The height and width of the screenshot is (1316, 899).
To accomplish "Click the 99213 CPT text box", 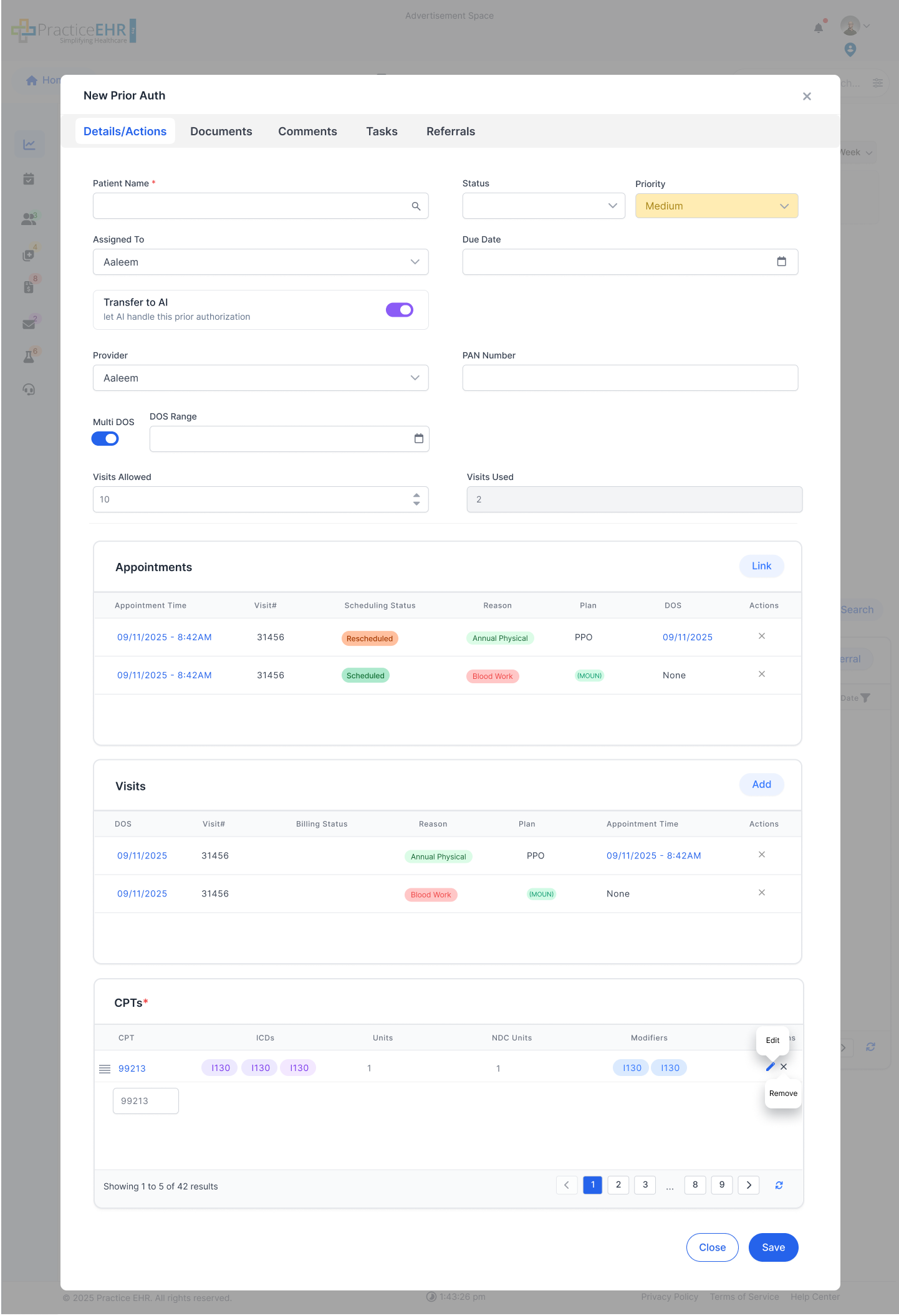I will (x=146, y=1101).
